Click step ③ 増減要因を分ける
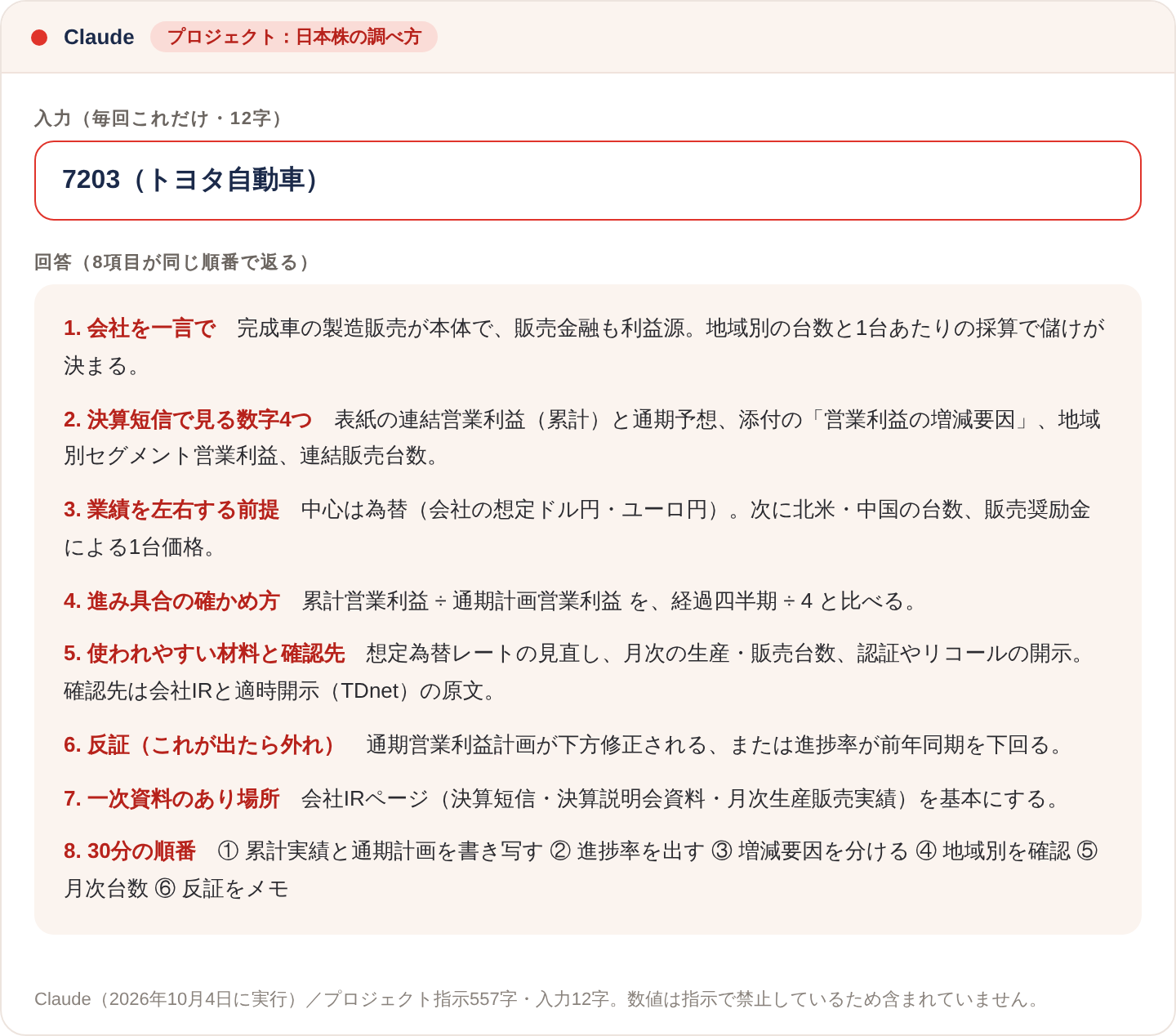 coord(810,851)
